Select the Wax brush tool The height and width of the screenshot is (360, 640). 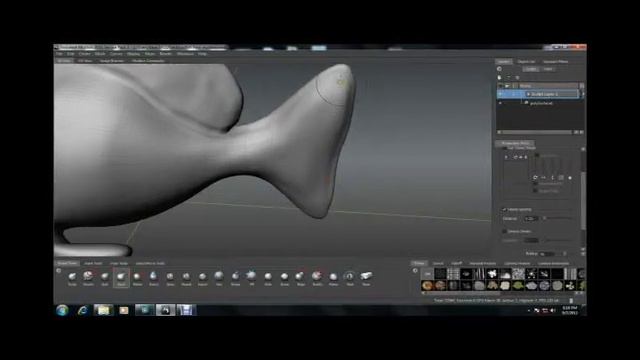pos(219,278)
